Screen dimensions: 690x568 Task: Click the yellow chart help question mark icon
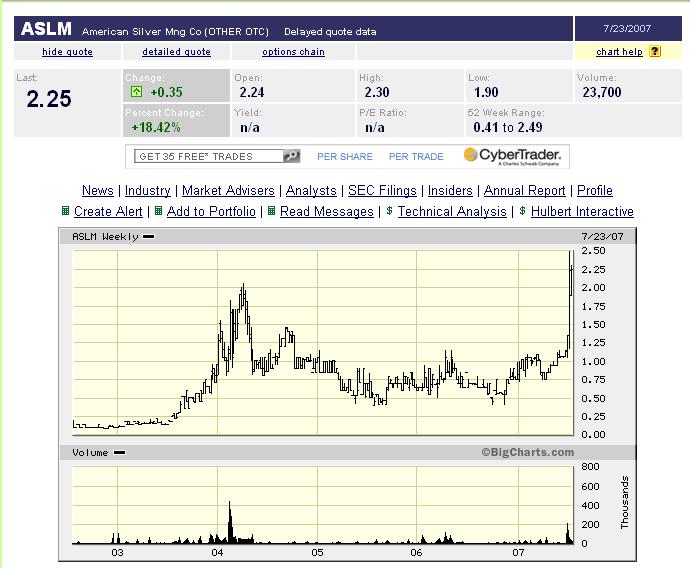click(655, 51)
